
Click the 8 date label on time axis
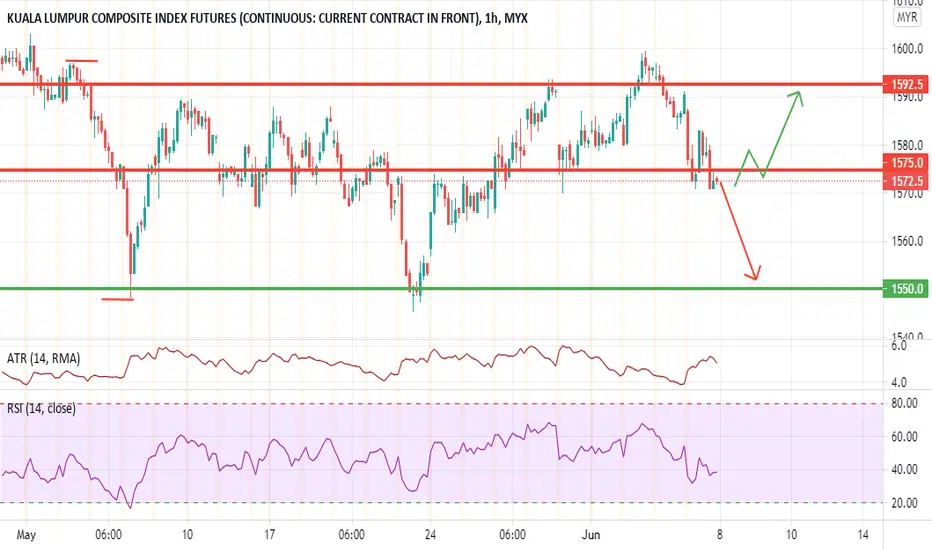pyautogui.click(x=720, y=535)
